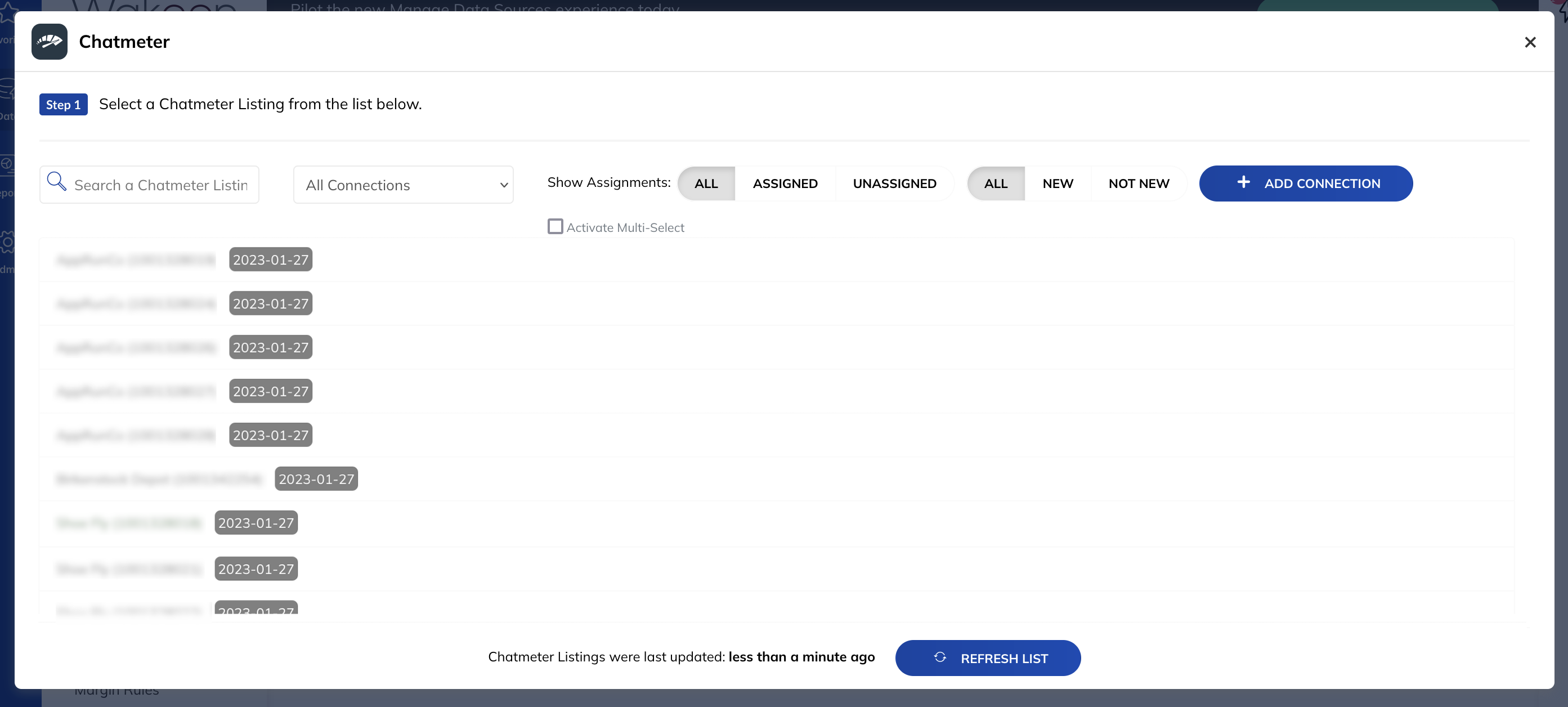Screen dimensions: 1568x707
Task: Click the ADD CONNECTION button
Action: click(x=1305, y=184)
